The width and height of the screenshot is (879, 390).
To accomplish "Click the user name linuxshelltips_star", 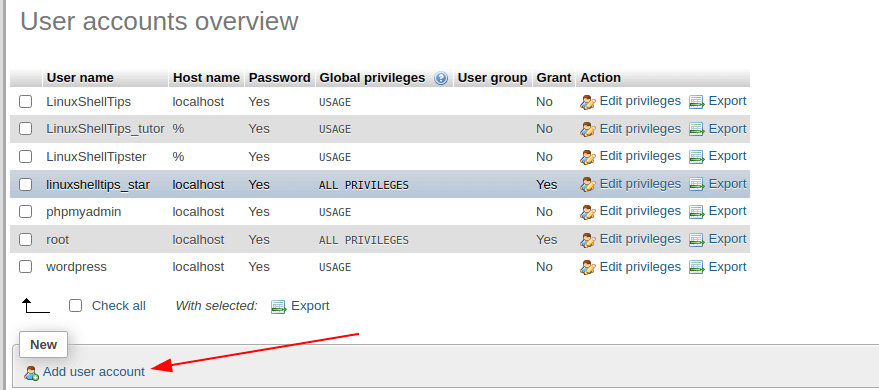I will [98, 184].
